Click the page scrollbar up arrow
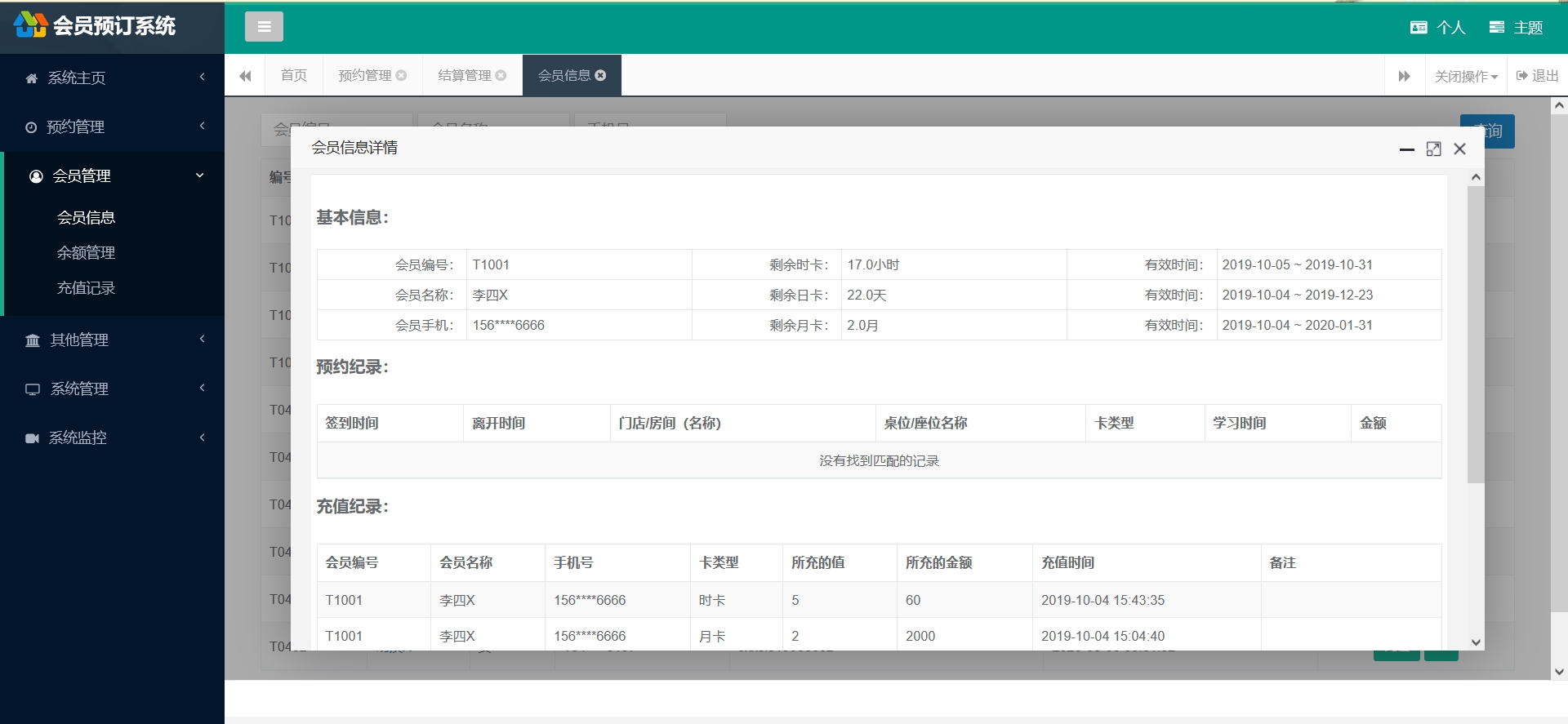The image size is (1568, 724). coord(1559,105)
